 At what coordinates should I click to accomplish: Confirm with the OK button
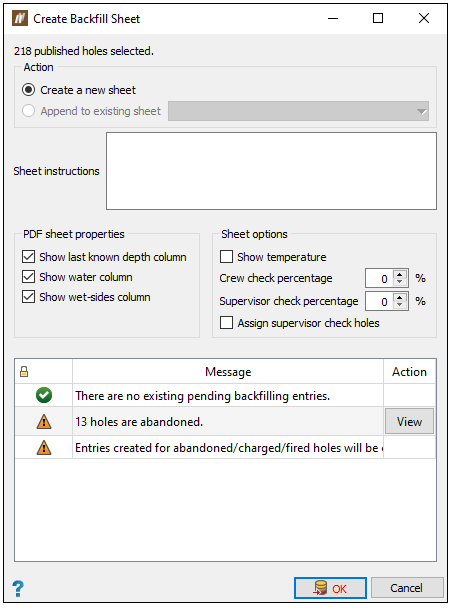point(330,588)
